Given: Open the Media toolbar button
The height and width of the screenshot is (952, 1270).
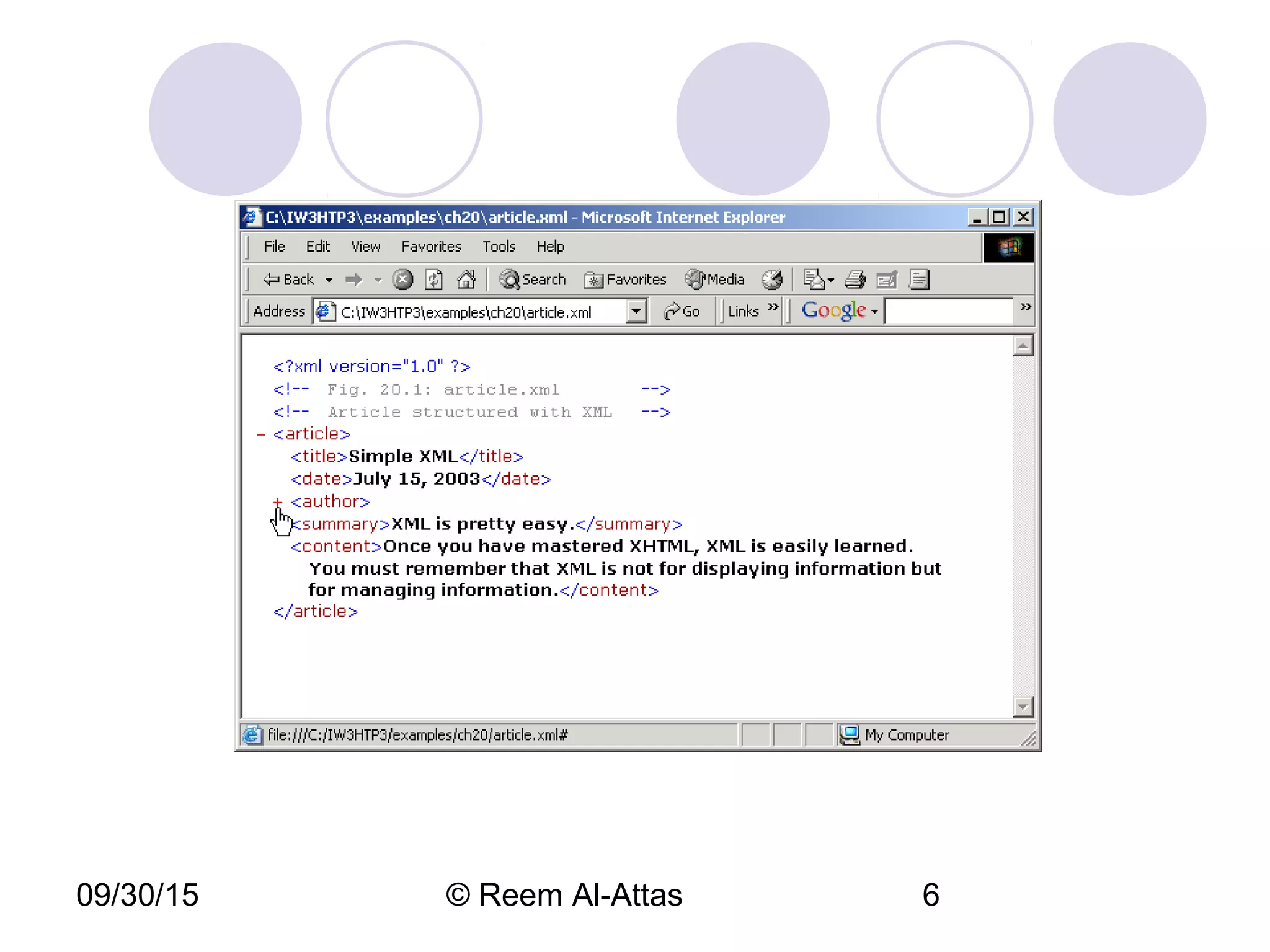Looking at the screenshot, I should (714, 280).
